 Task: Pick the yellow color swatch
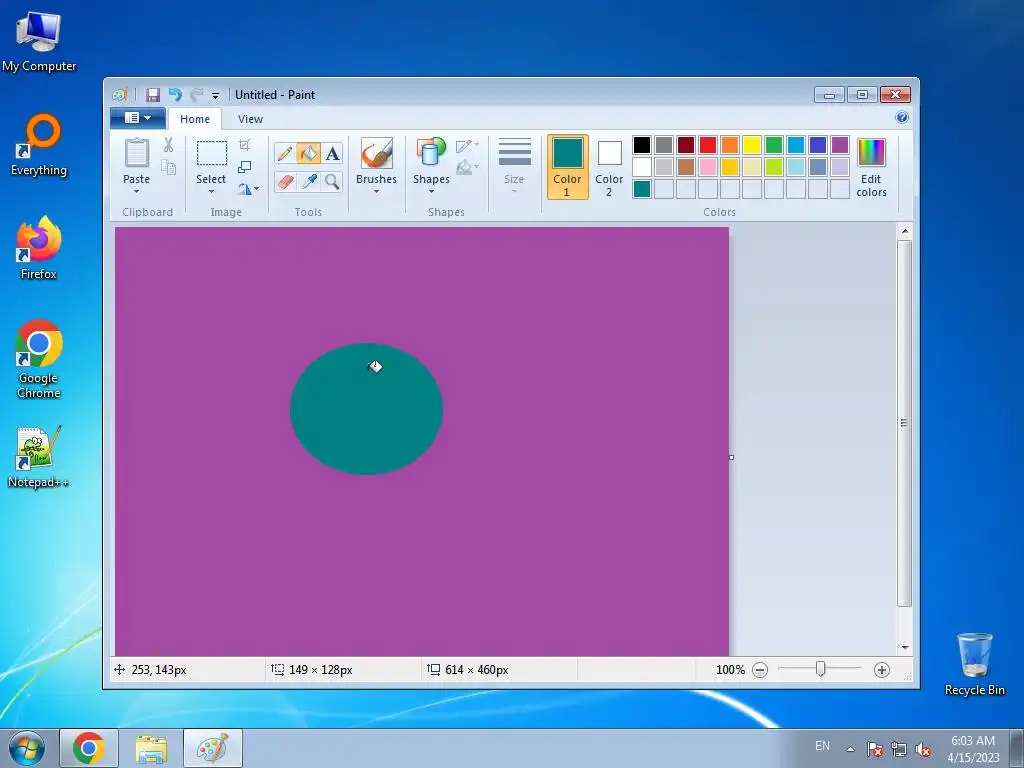(752, 145)
